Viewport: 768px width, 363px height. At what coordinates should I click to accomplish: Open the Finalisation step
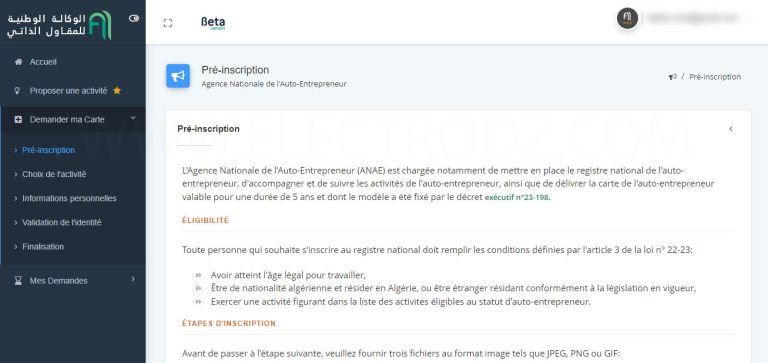(x=43, y=247)
